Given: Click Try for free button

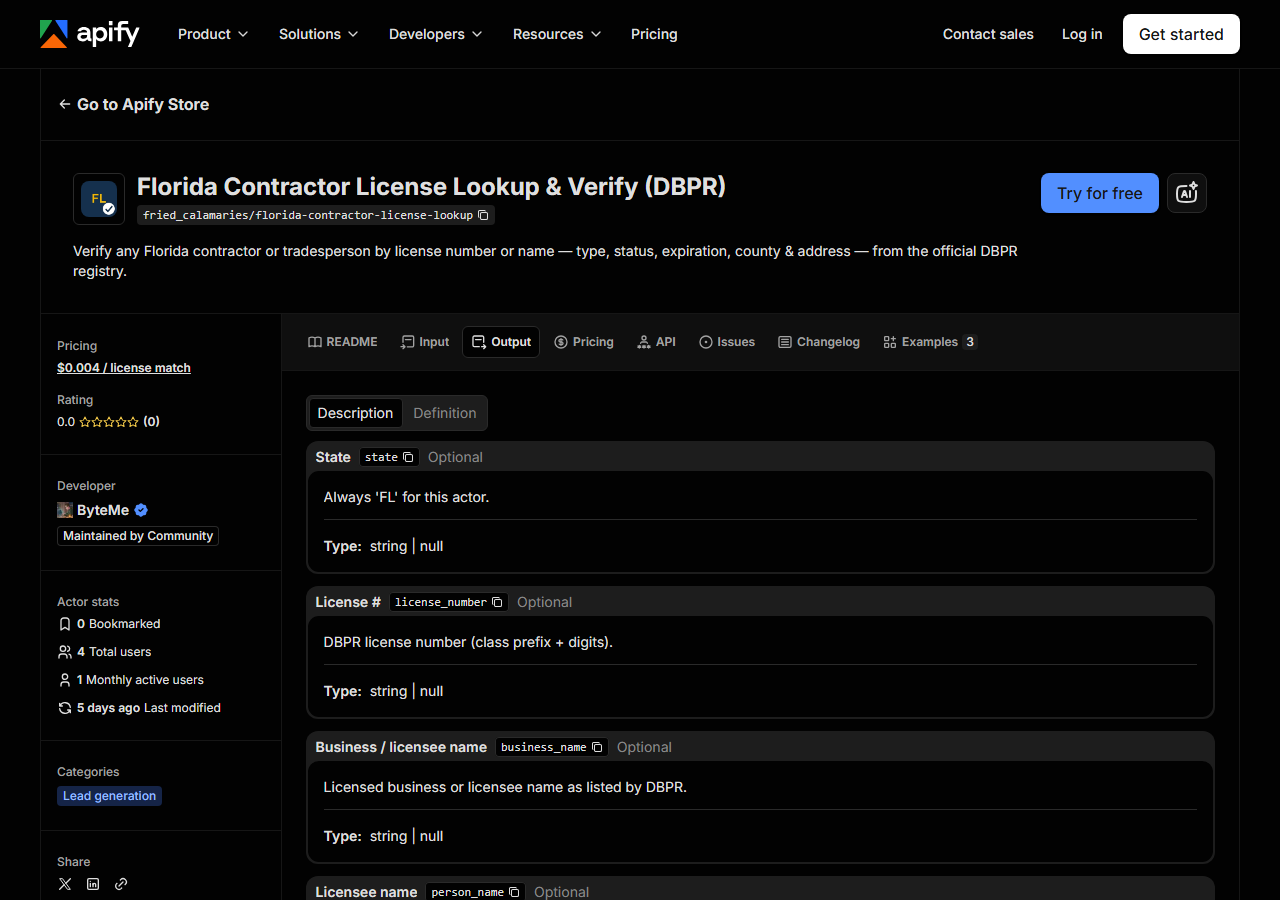Looking at the screenshot, I should click(1100, 193).
